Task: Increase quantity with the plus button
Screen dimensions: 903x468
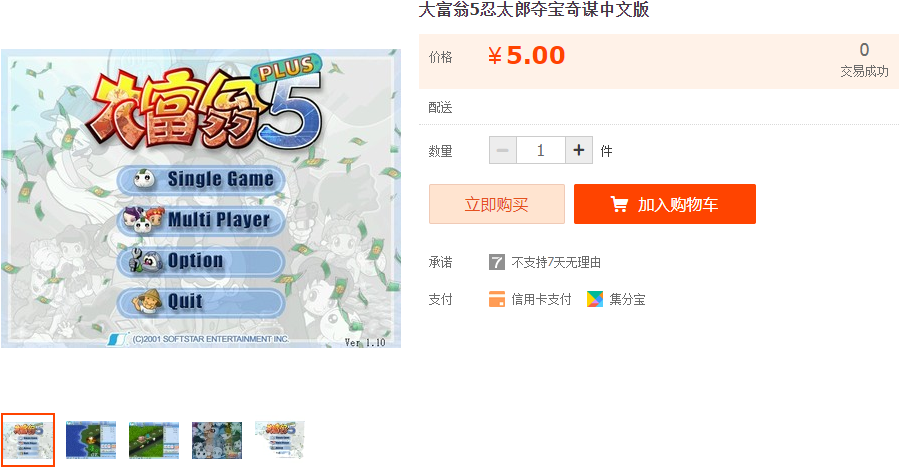Action: (579, 151)
